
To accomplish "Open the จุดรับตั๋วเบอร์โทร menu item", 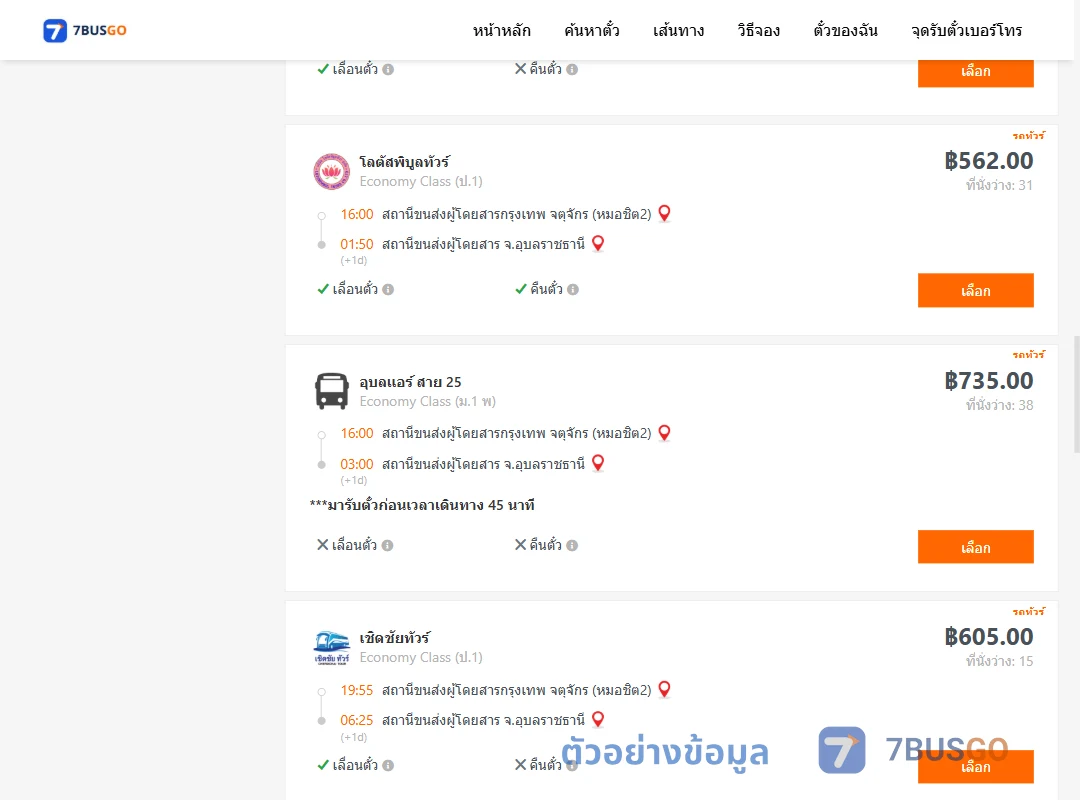I will click(966, 30).
